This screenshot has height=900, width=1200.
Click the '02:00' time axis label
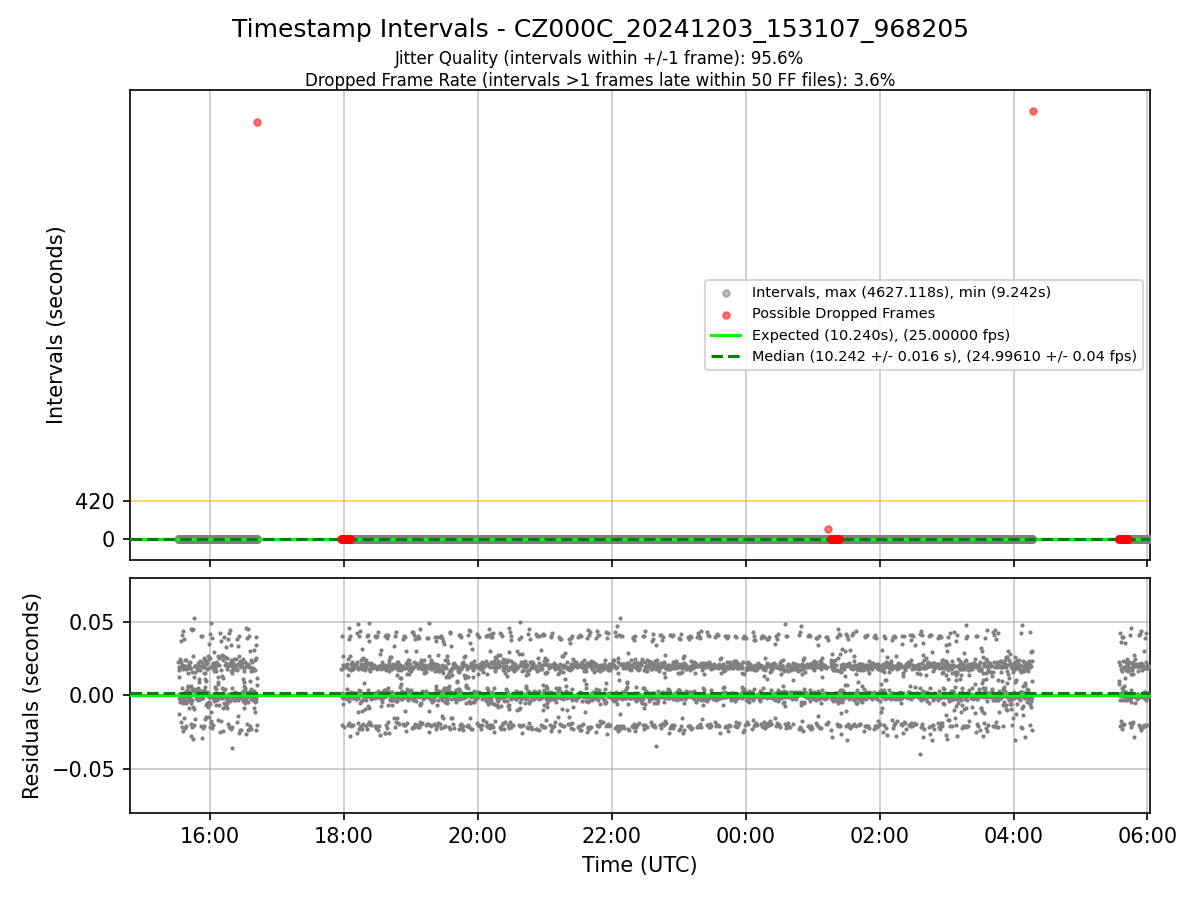click(x=880, y=836)
